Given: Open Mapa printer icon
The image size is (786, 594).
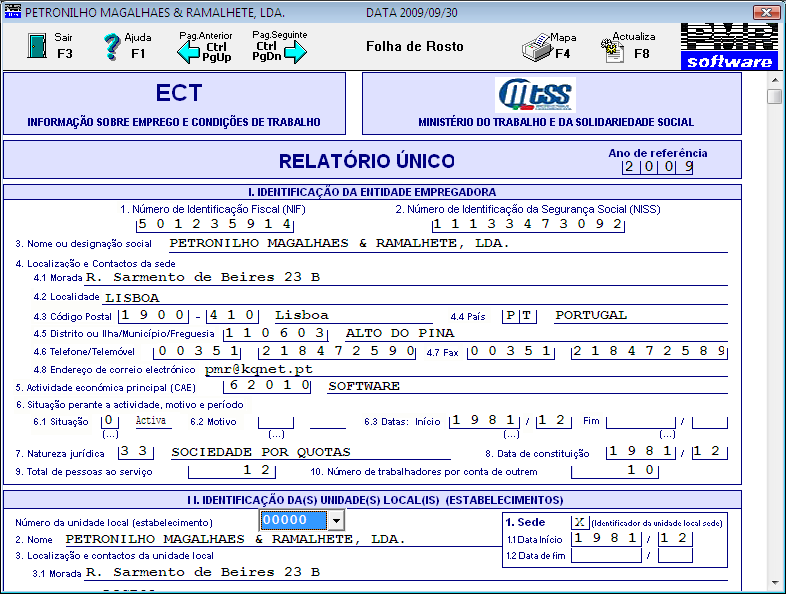Looking at the screenshot, I should coord(537,48).
